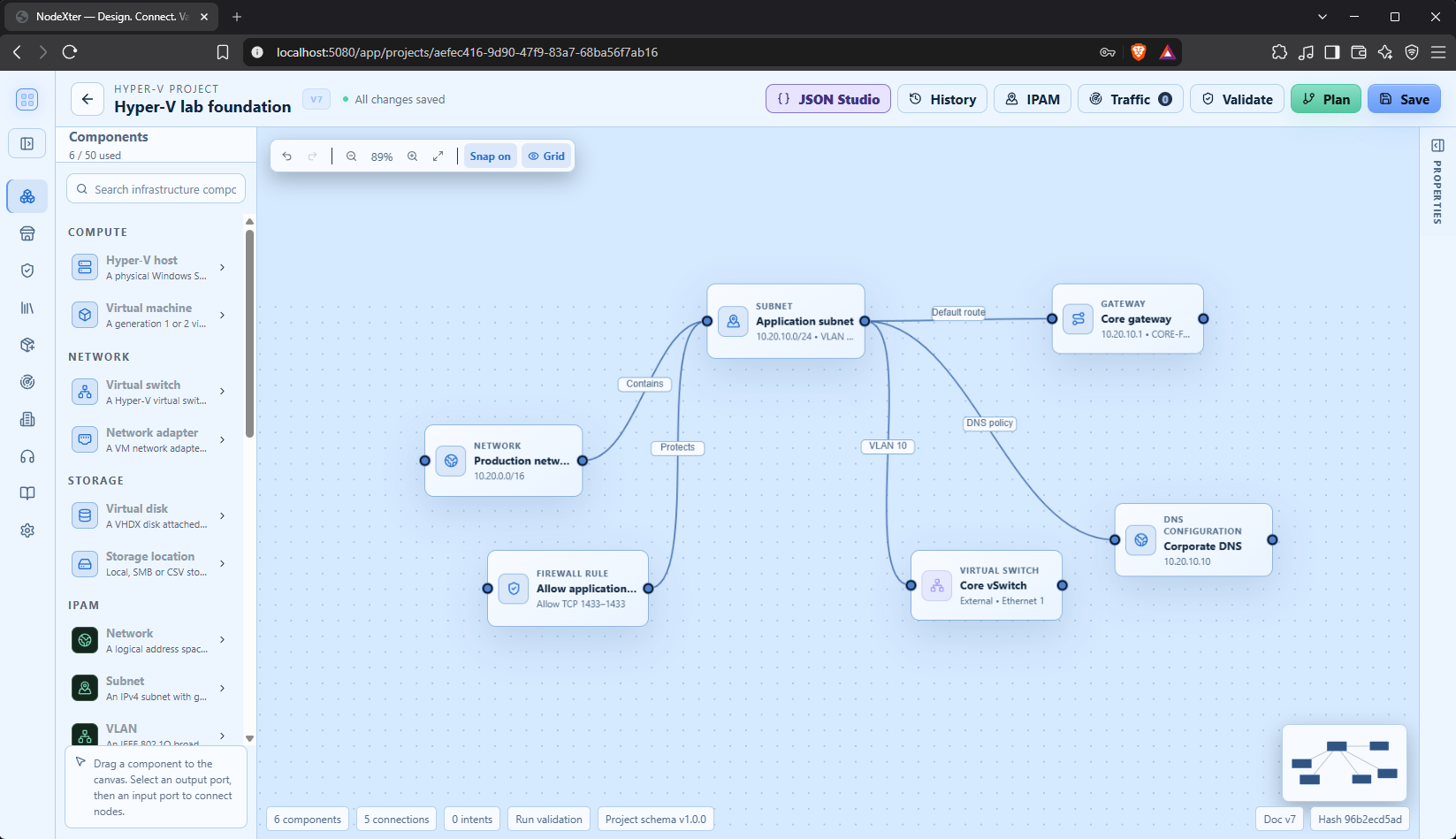1456x839 pixels.
Task: Open the JSON Studio view
Action: 828,99
